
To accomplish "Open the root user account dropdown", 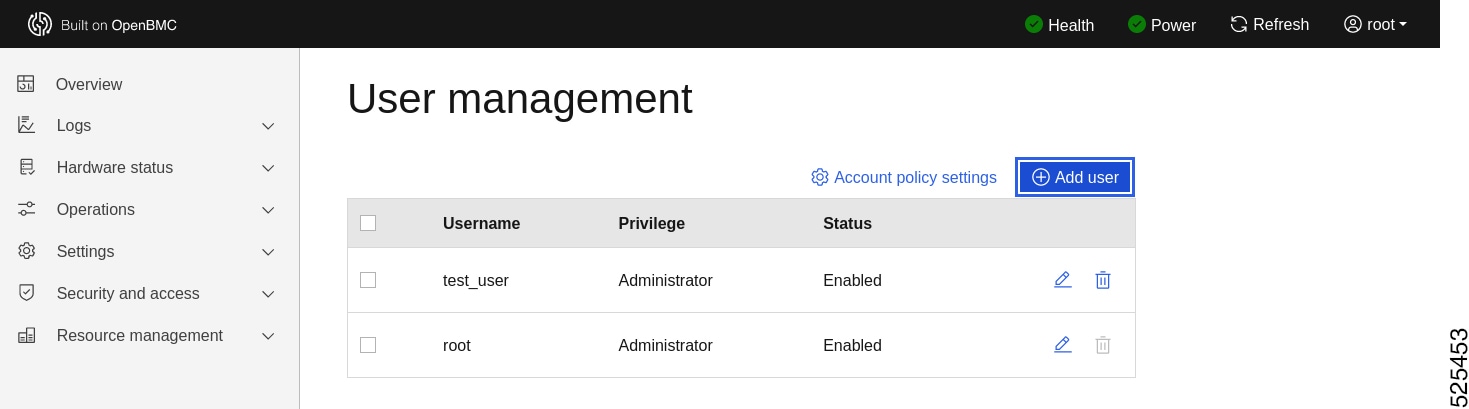I will click(1375, 24).
